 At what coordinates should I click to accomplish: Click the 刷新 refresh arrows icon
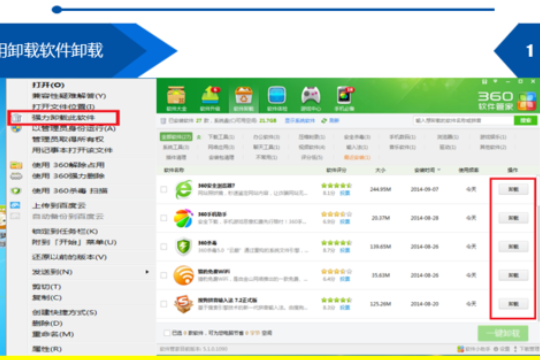pyautogui.click(x=324, y=121)
